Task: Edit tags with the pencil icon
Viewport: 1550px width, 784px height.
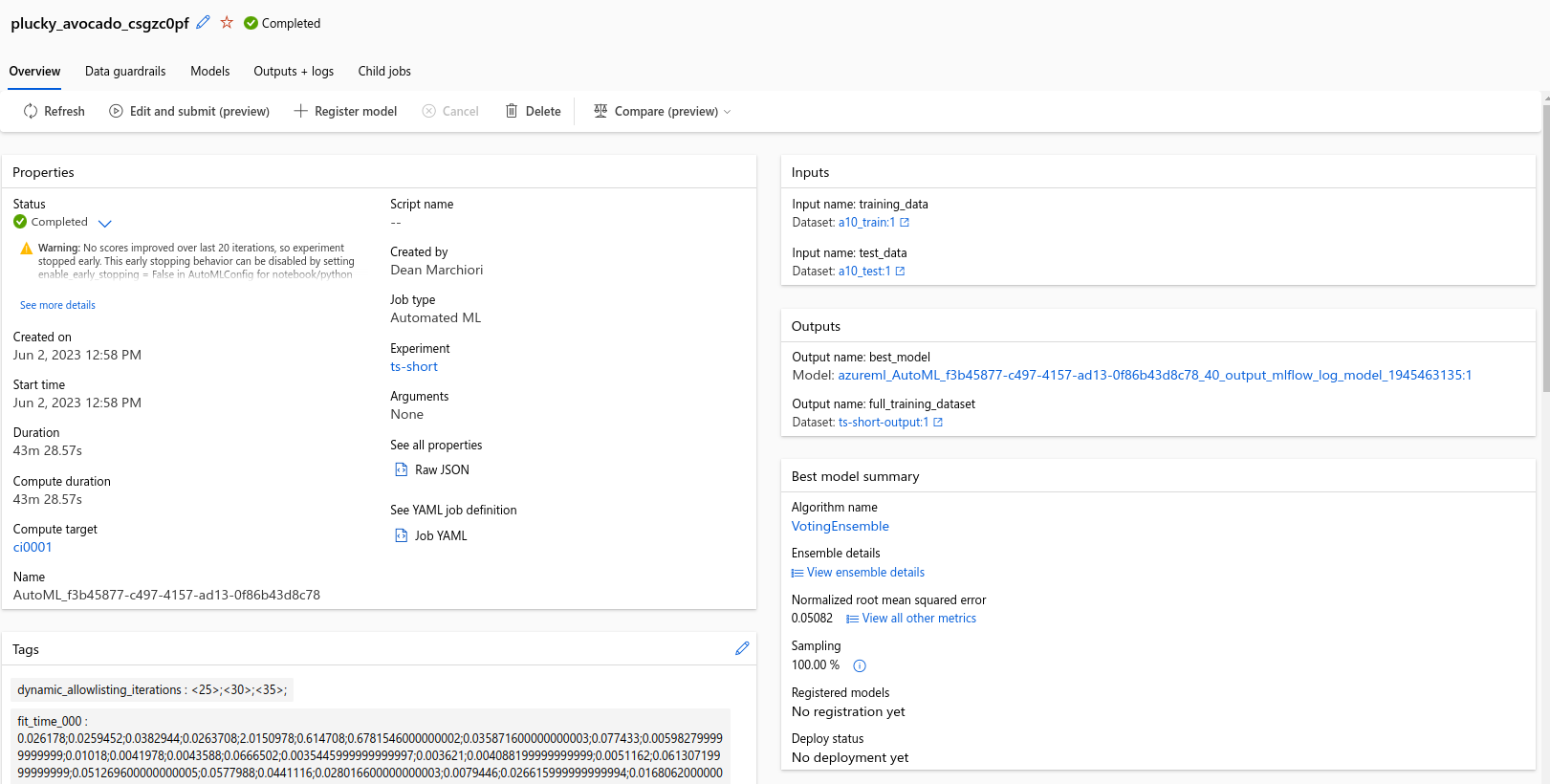Action: (x=742, y=648)
